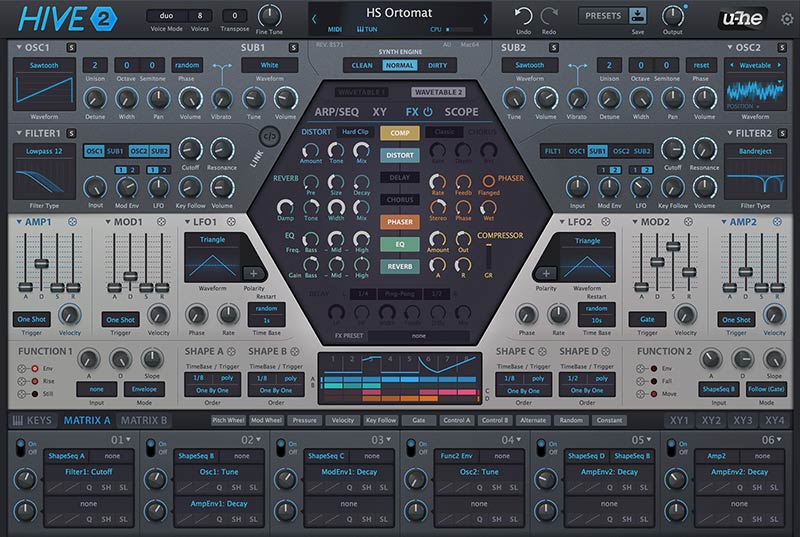The height and width of the screenshot is (537, 800).
Task: Save preset with the Save icon
Action: point(638,15)
